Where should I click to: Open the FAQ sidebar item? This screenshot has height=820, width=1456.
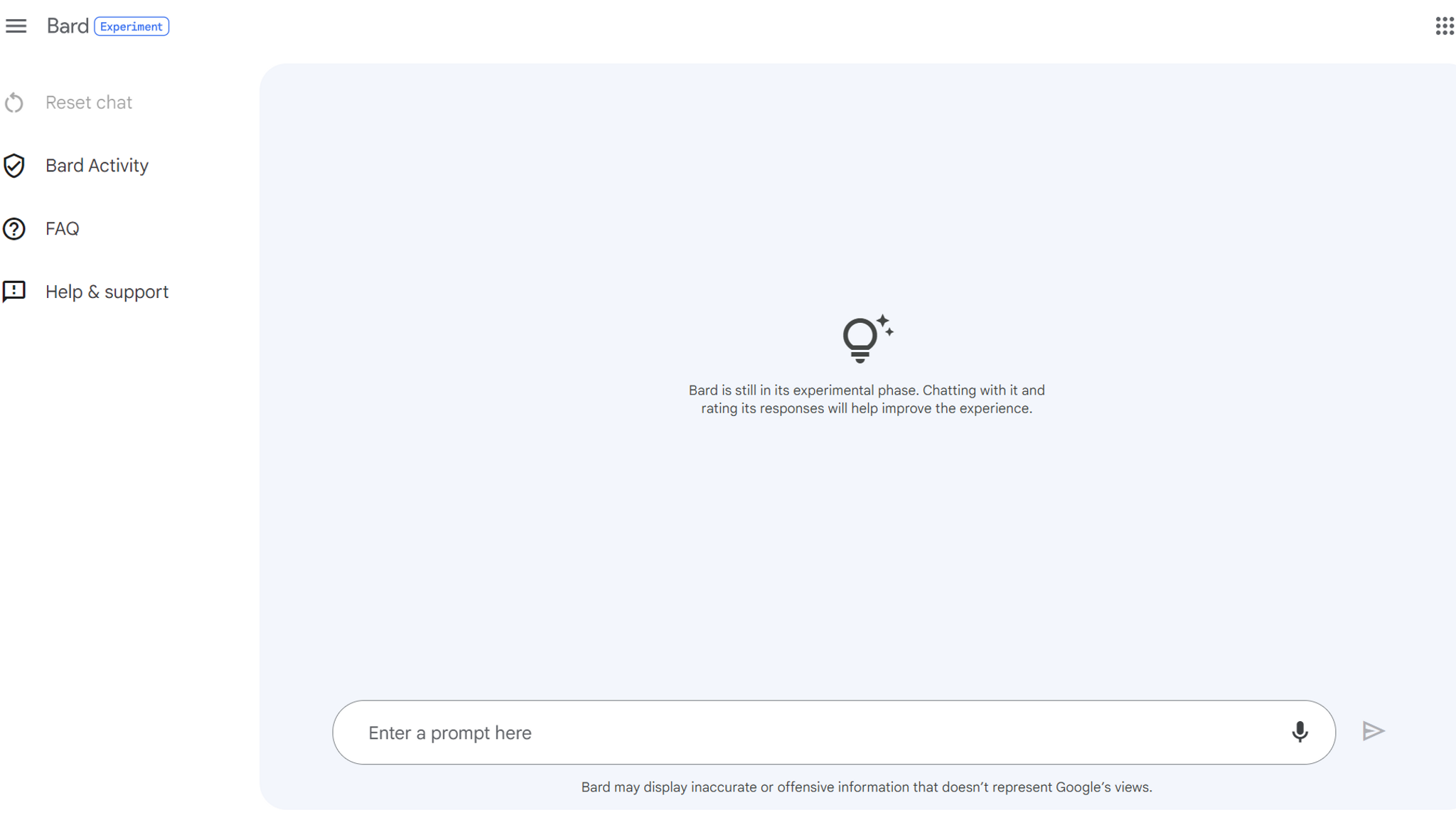(63, 229)
